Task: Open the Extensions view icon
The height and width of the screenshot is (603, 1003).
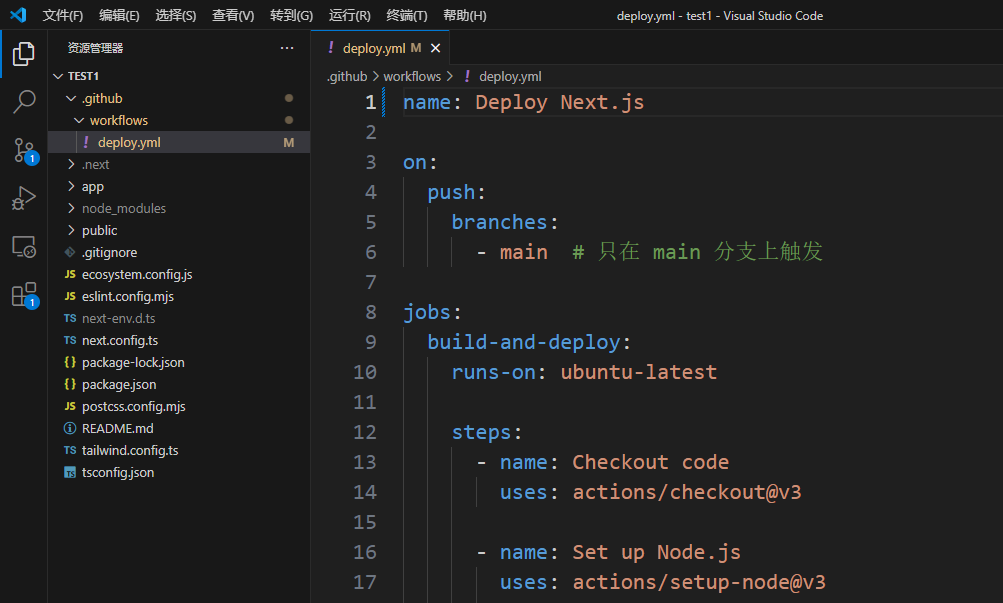Action: click(x=25, y=295)
